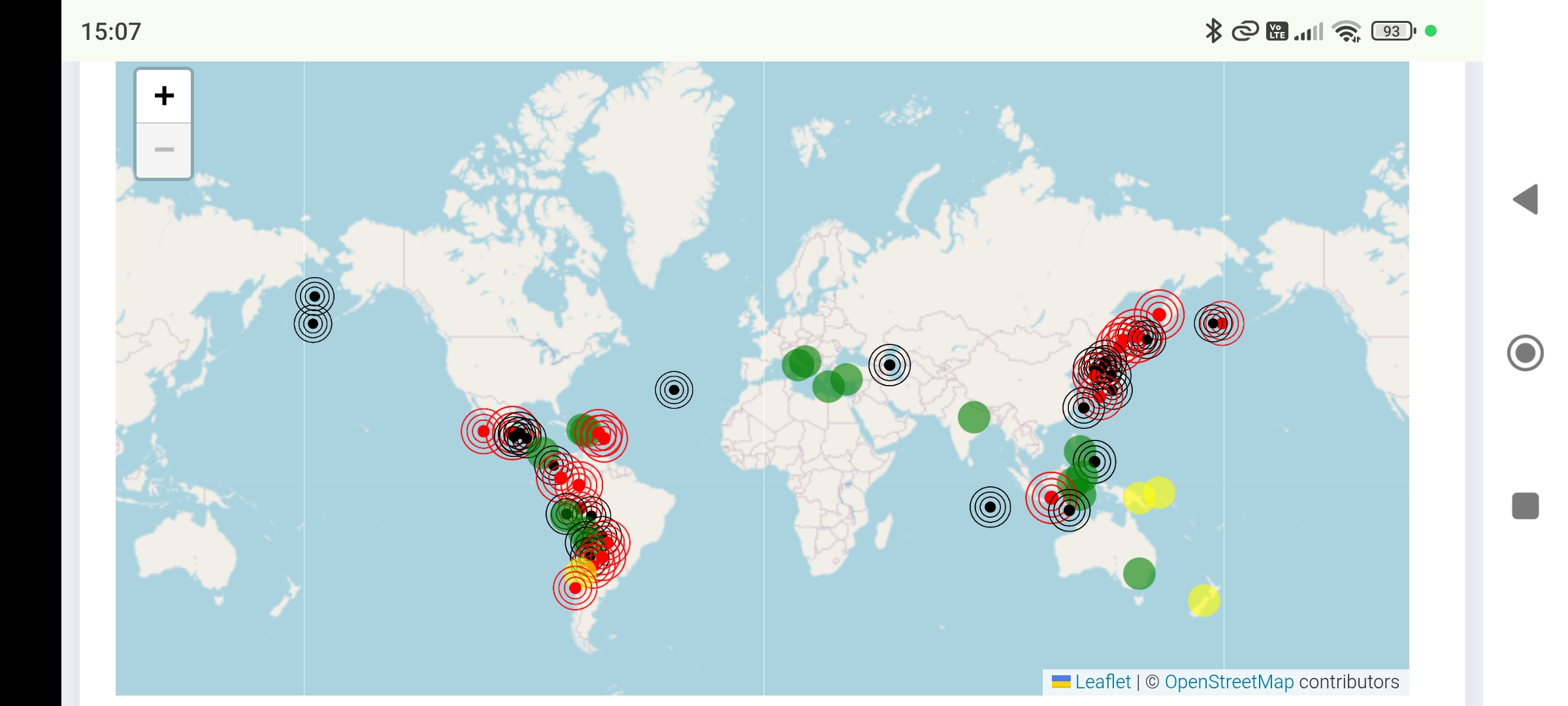Click the black ring marker in Indian Ocean
Image resolution: width=1568 pixels, height=706 pixels.
990,507
